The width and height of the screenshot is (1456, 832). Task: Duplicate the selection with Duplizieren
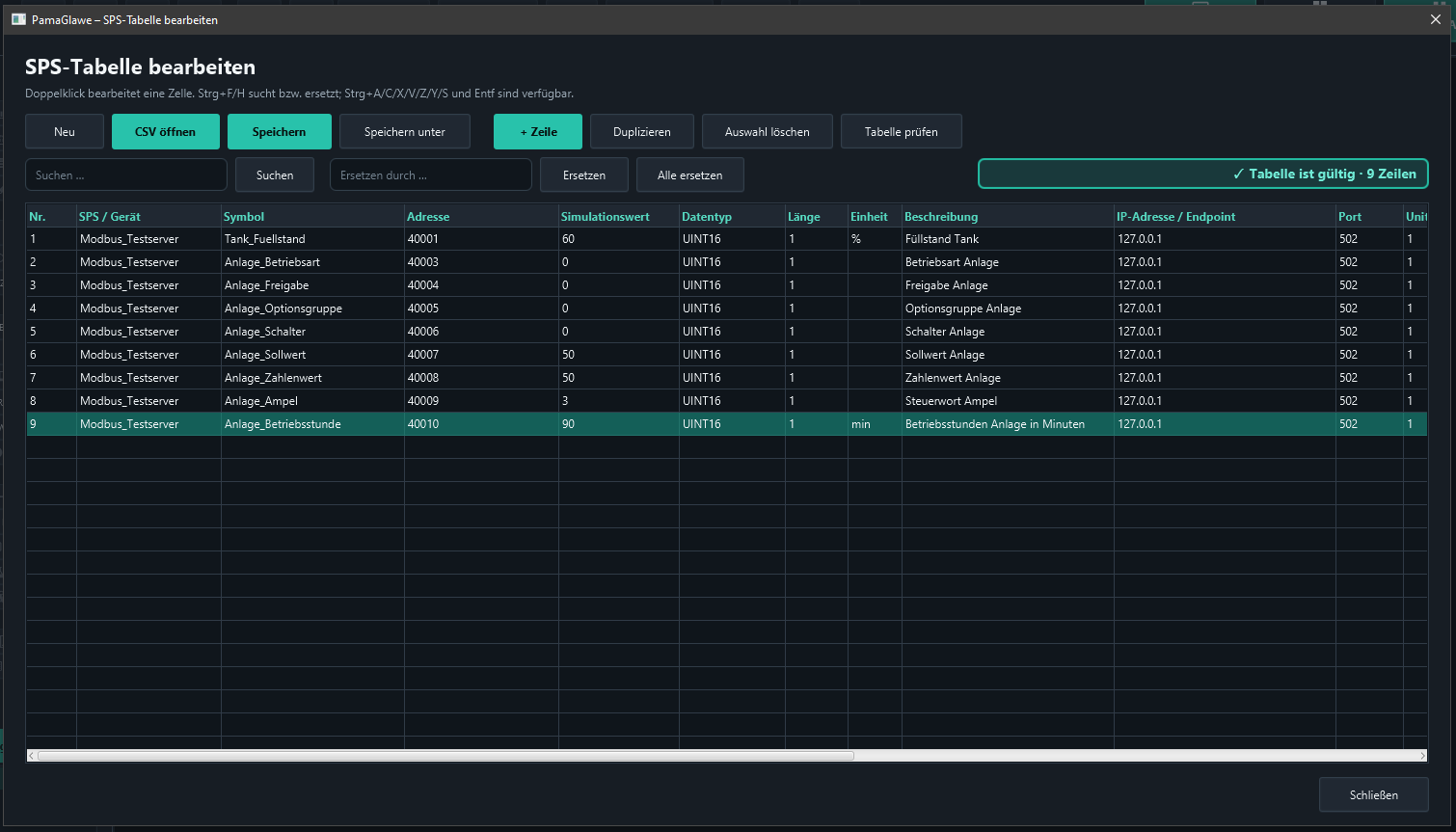[642, 132]
